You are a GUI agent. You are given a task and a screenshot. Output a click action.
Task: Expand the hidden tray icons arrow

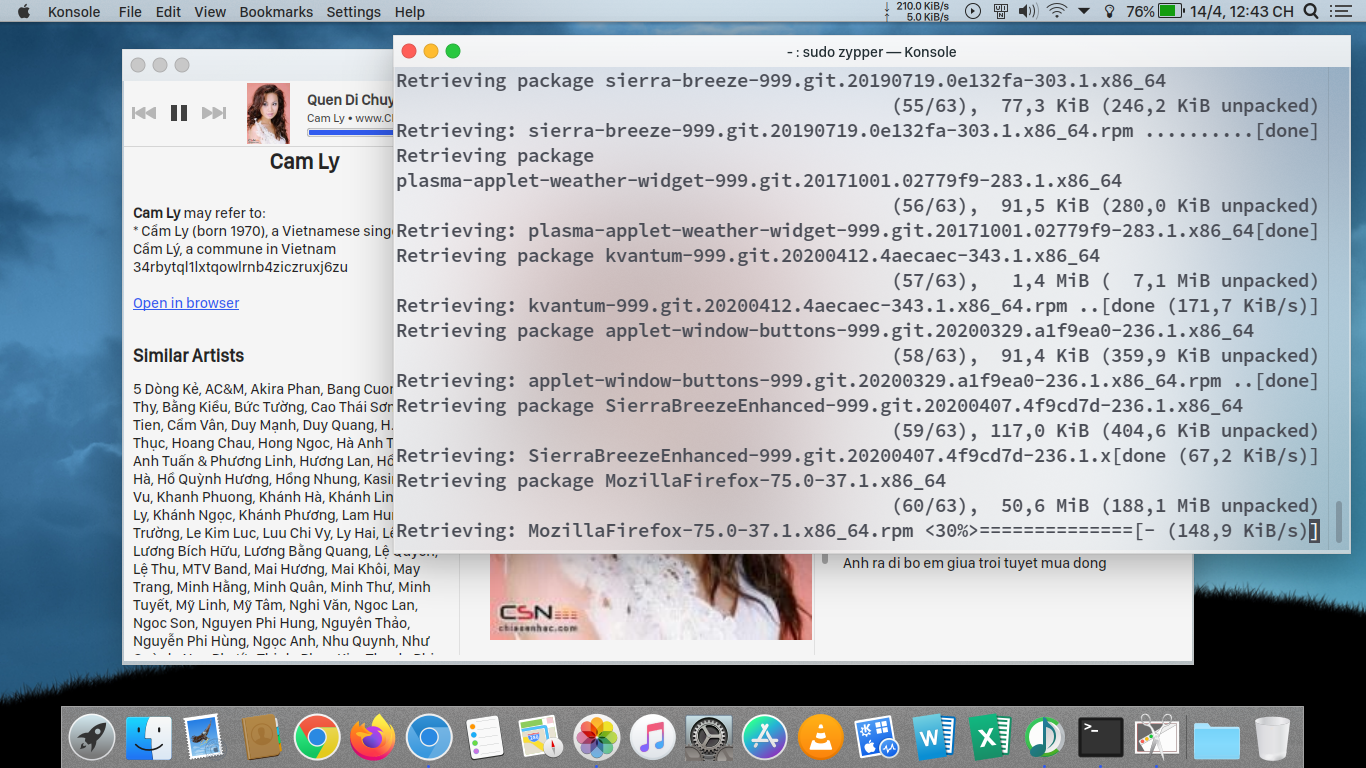point(1084,12)
